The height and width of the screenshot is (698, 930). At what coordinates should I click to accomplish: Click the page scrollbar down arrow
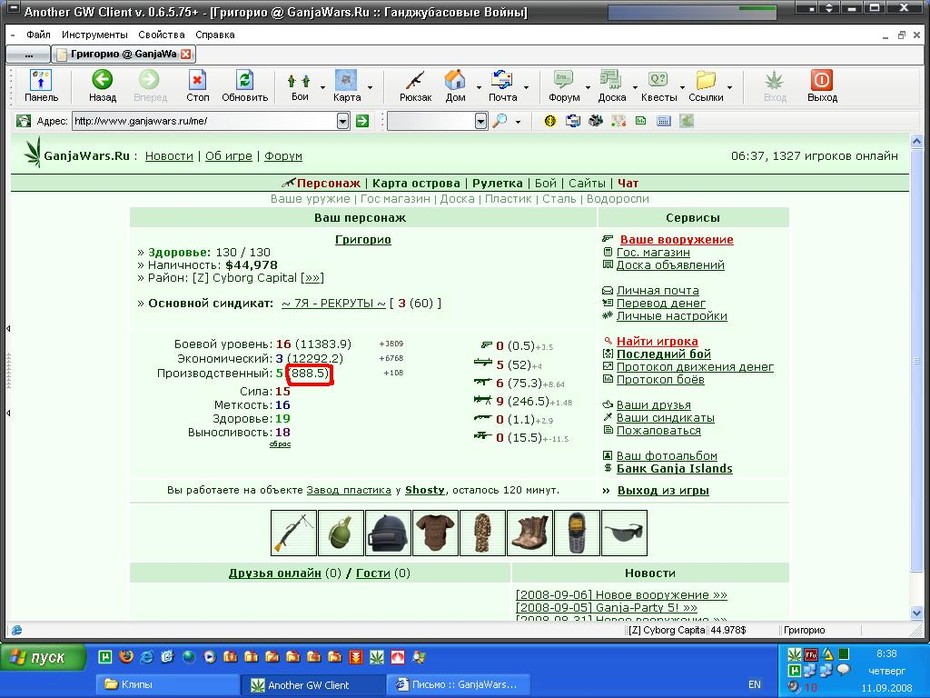coord(916,613)
